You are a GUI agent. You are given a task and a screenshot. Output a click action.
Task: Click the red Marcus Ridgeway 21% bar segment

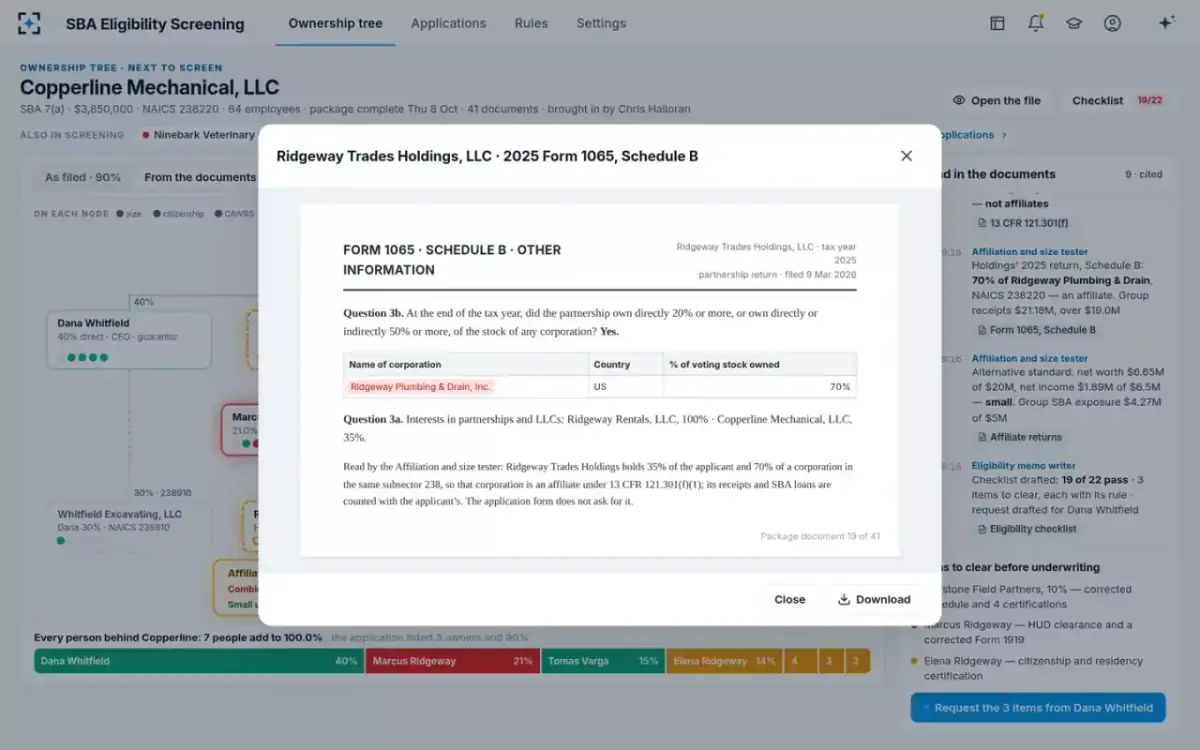pyautogui.click(x=452, y=661)
